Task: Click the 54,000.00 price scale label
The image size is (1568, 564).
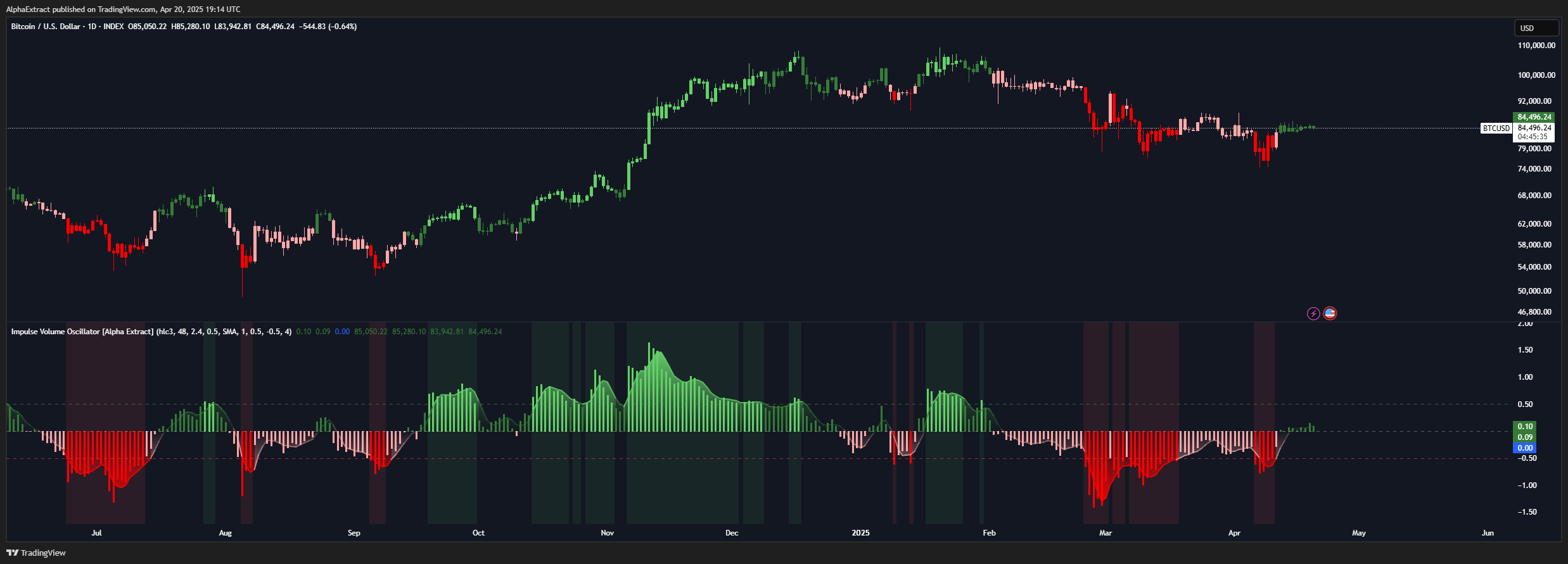Action: (x=1534, y=267)
